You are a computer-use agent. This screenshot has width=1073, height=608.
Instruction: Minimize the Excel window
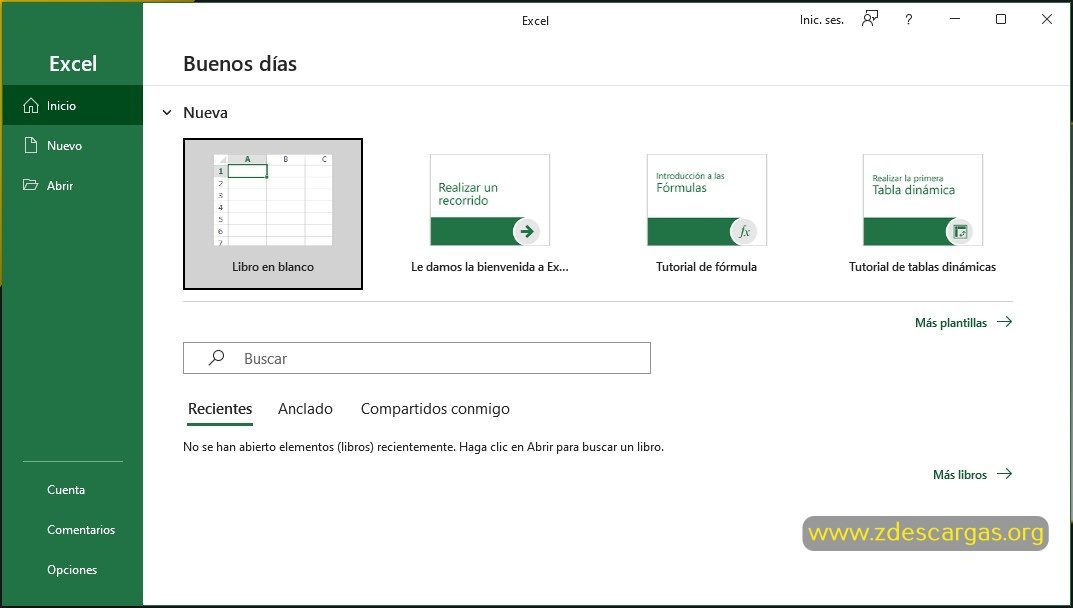coord(955,19)
